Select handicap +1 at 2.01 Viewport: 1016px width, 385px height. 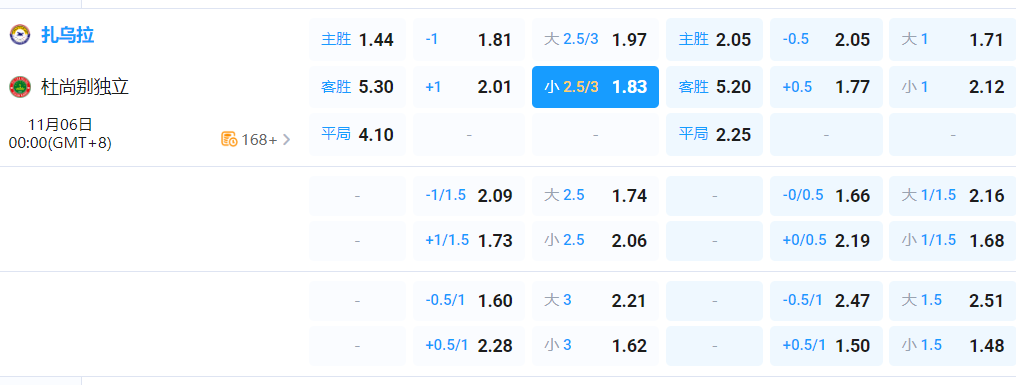coord(469,87)
